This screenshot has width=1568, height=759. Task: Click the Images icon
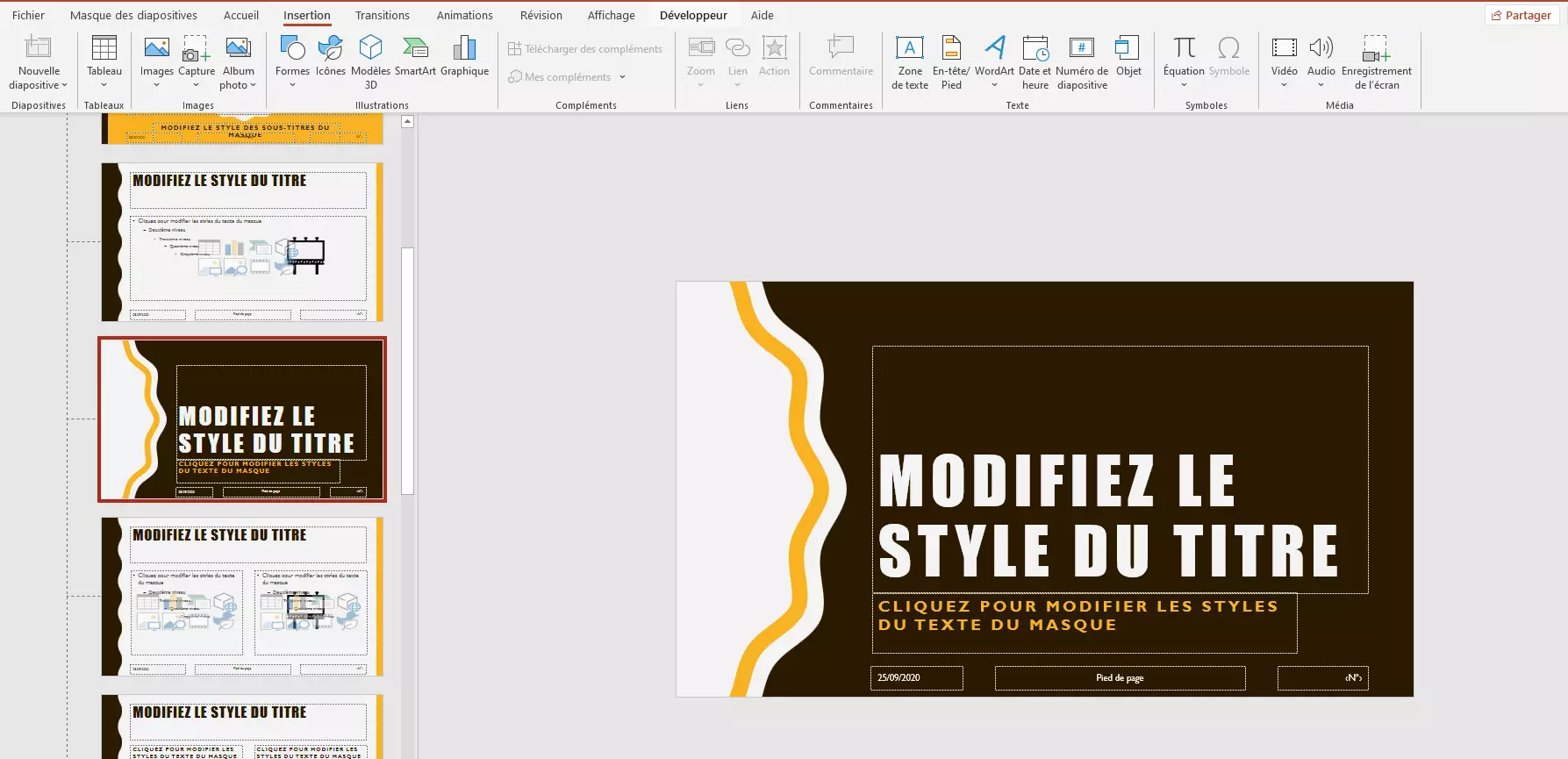157,47
